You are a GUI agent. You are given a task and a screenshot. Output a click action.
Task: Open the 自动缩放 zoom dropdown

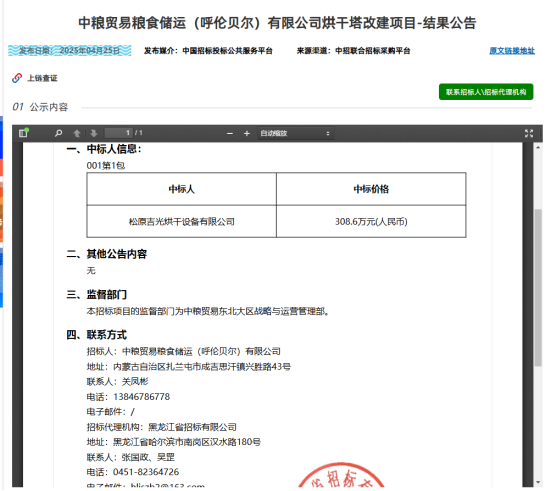296,134
